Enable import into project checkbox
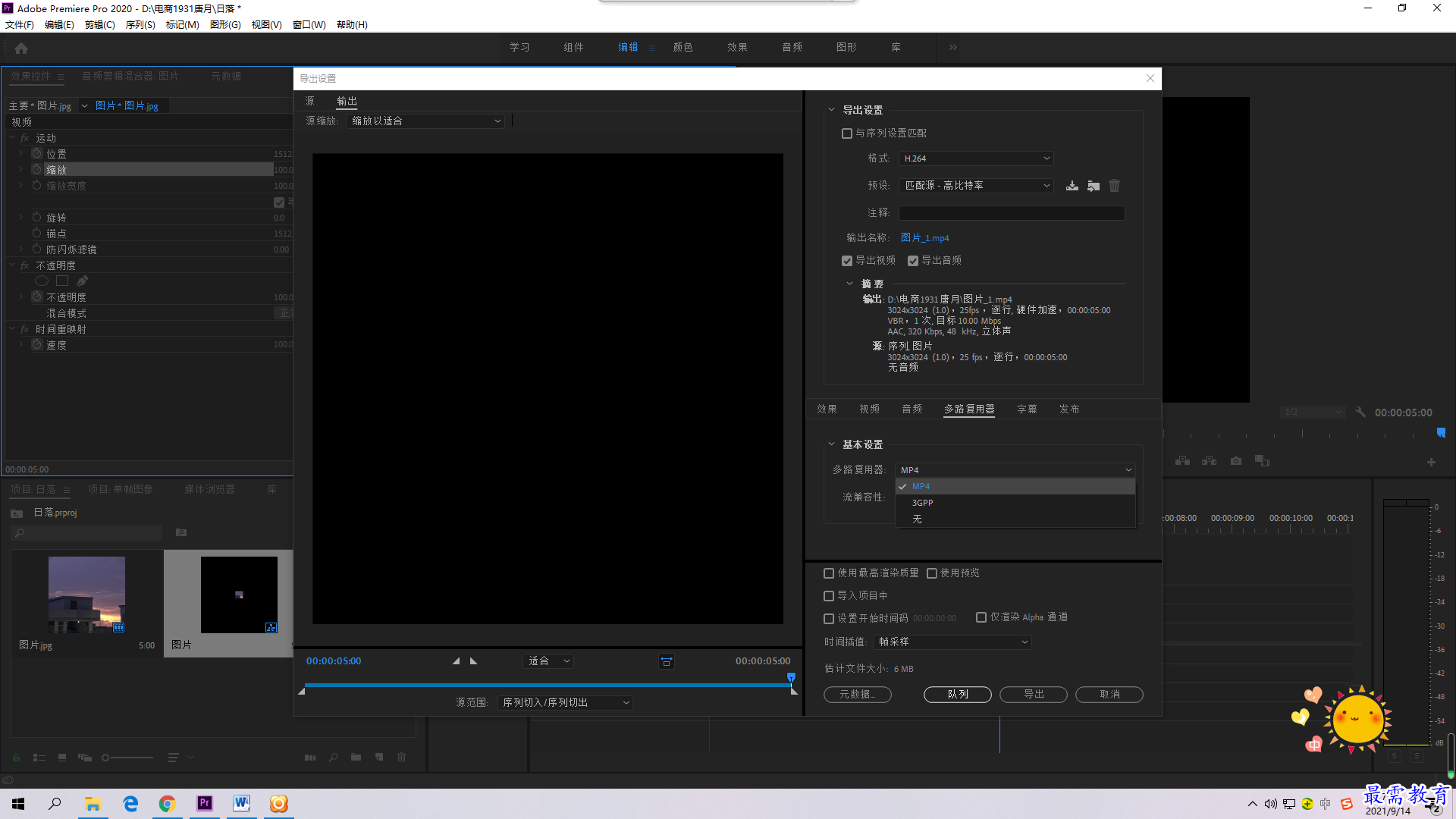This screenshot has width=1456, height=819. click(829, 596)
